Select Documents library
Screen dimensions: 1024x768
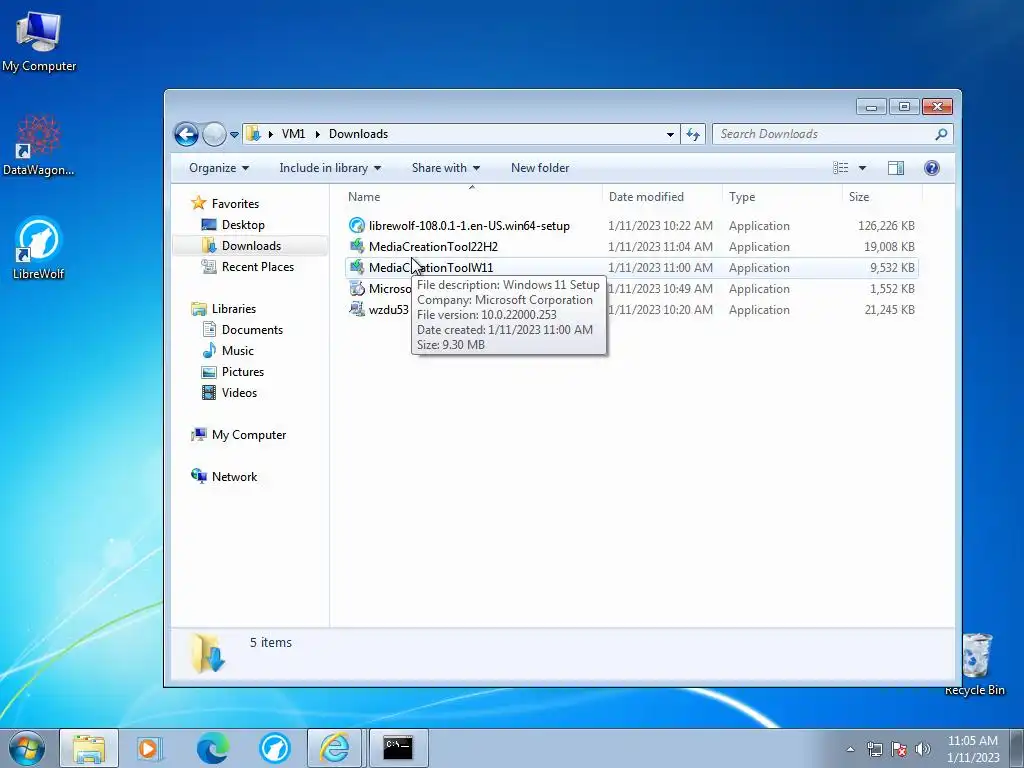coord(252,330)
